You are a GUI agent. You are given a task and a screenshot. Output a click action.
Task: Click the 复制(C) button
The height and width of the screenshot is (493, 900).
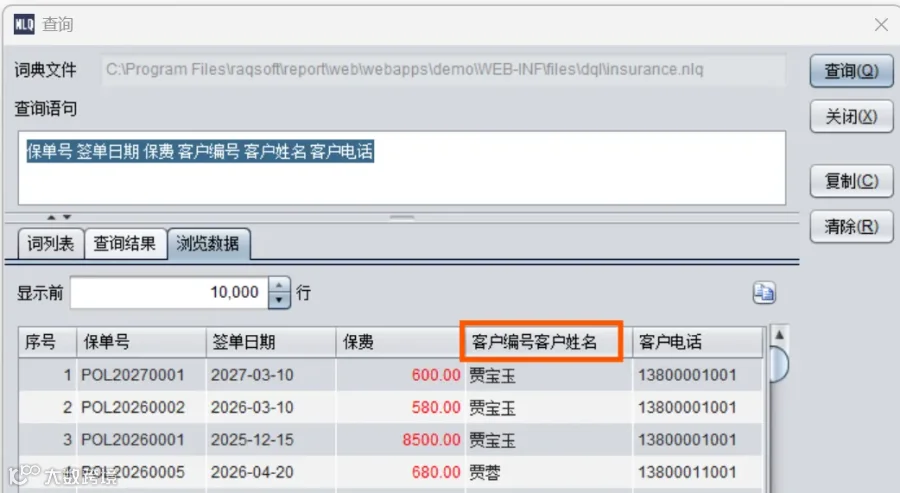851,181
